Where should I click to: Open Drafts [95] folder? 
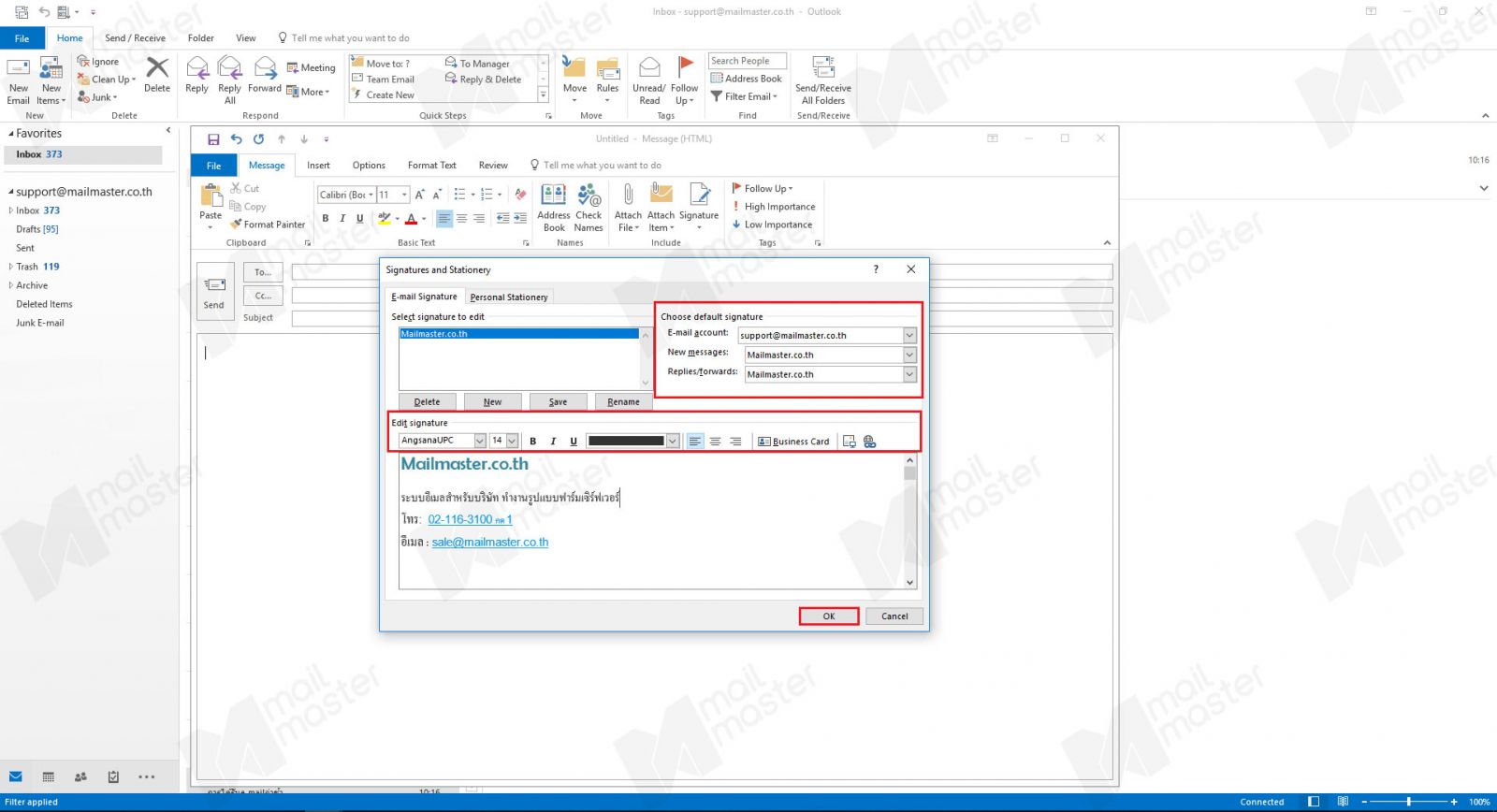click(x=37, y=229)
